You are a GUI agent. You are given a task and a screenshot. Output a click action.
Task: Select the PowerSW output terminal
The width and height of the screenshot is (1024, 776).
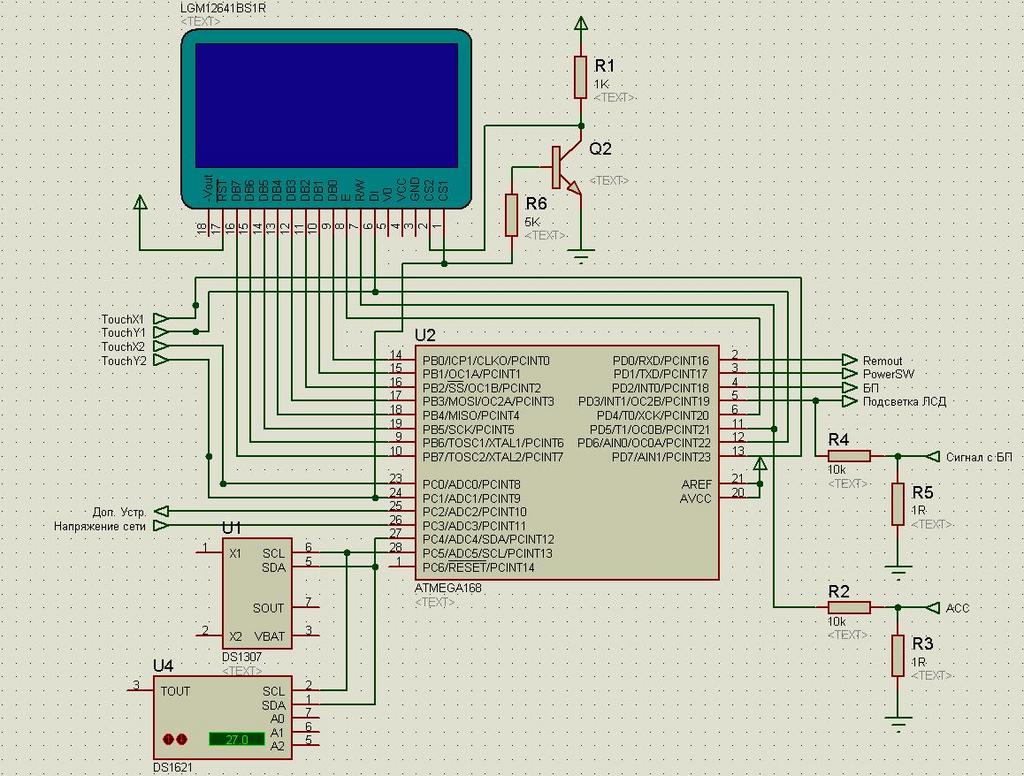pyautogui.click(x=850, y=374)
